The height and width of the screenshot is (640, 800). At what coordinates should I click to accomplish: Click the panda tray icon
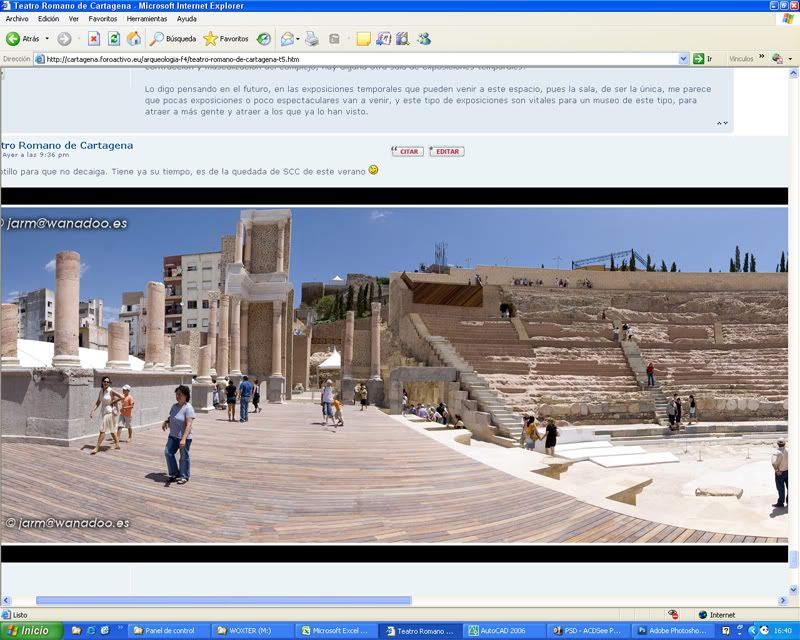coord(764,631)
